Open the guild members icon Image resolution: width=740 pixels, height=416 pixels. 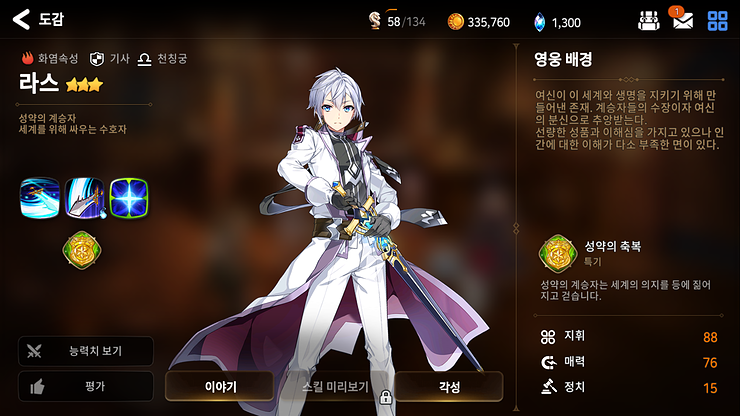648,21
